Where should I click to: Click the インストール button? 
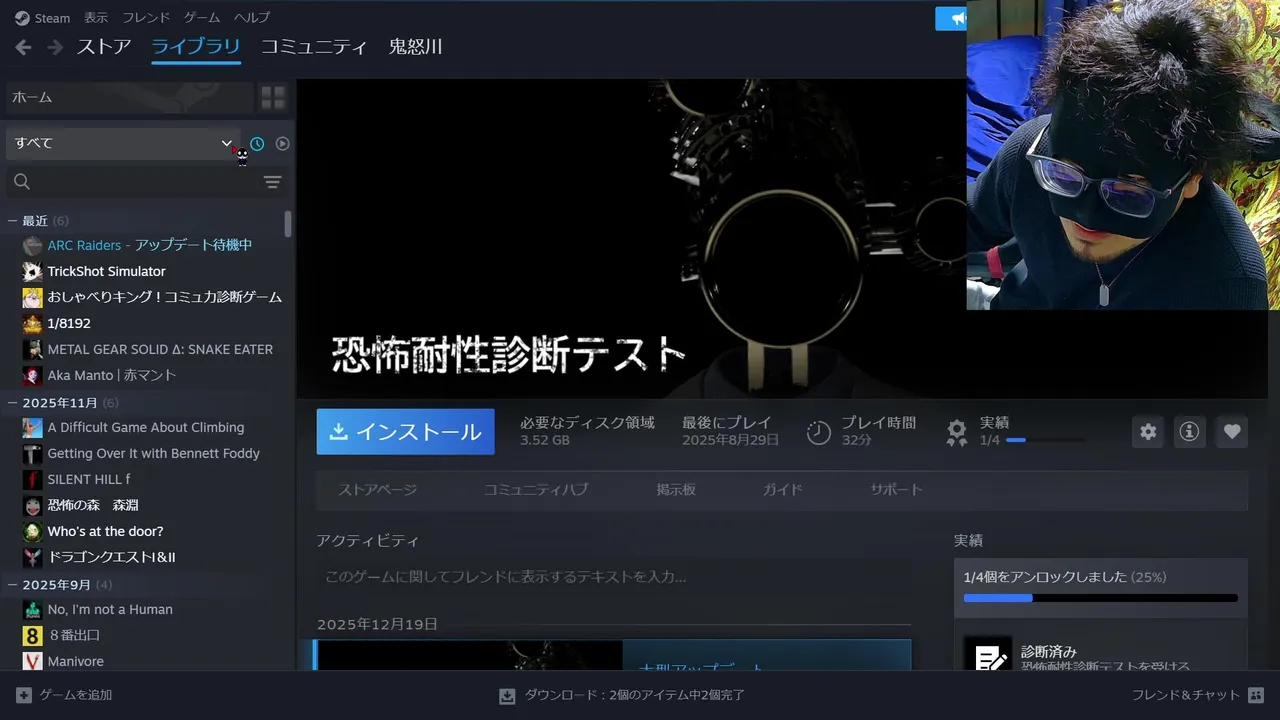pos(405,432)
